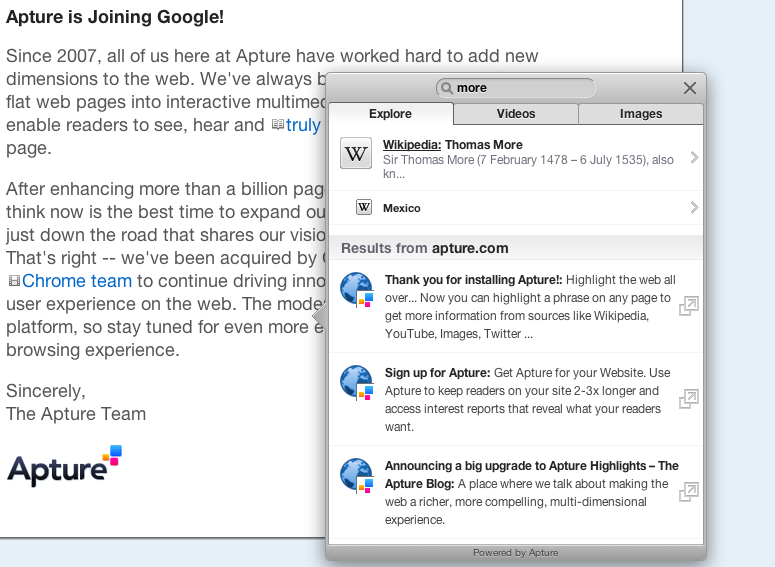Open the Chrome team link
The width and height of the screenshot is (775, 567).
[x=77, y=281]
